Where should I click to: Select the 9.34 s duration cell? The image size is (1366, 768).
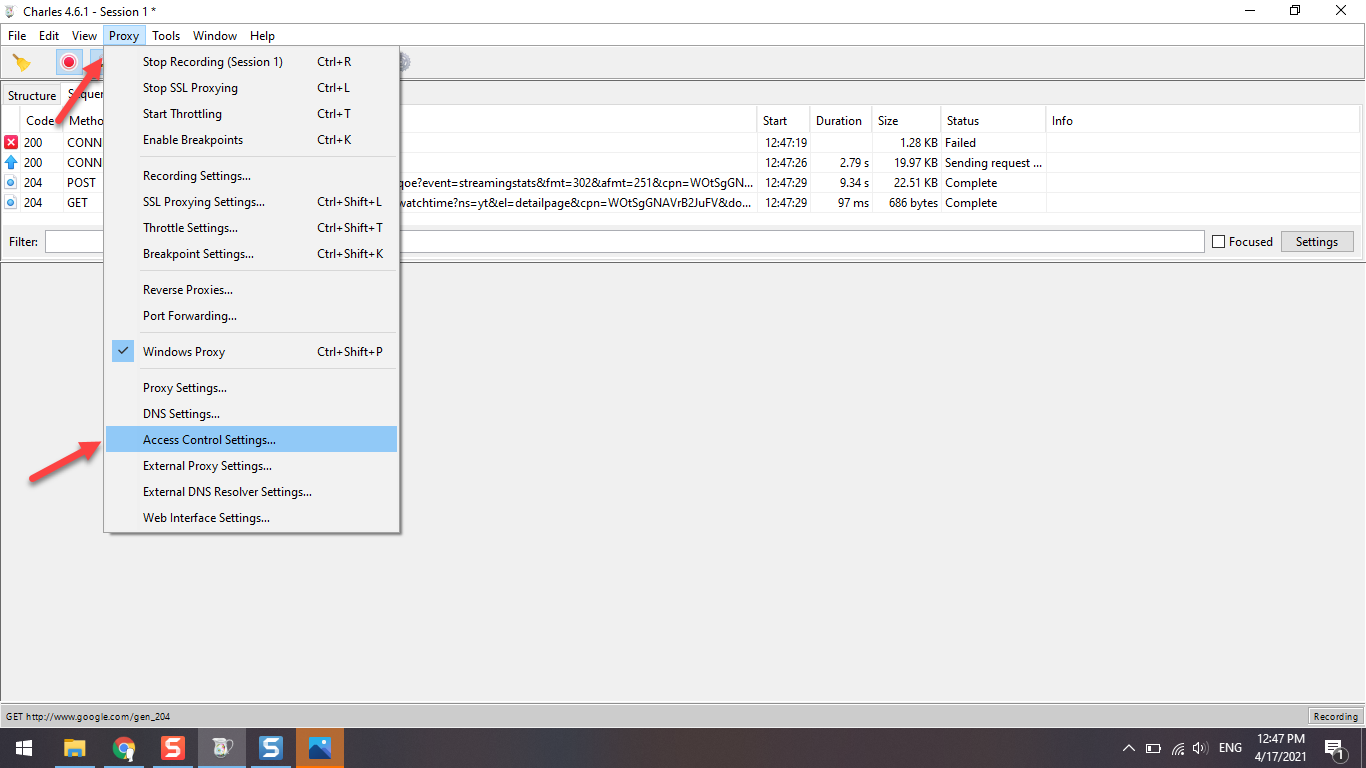pyautogui.click(x=840, y=183)
